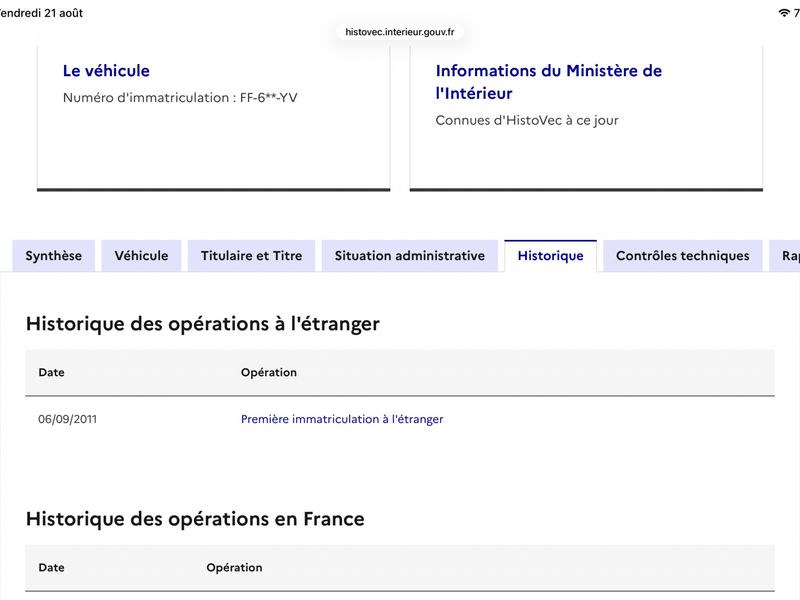Click Historique des opérations à l'étranger heading
The height and width of the screenshot is (600, 800).
(203, 324)
